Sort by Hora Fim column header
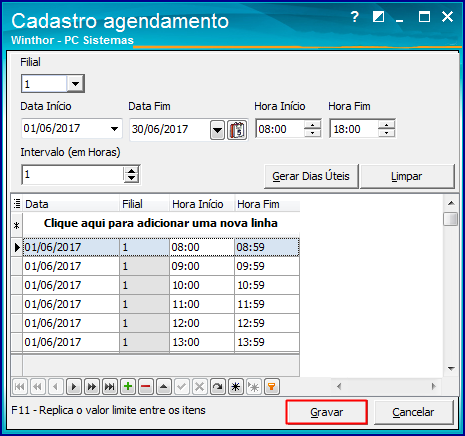The height and width of the screenshot is (436, 465). [267, 204]
